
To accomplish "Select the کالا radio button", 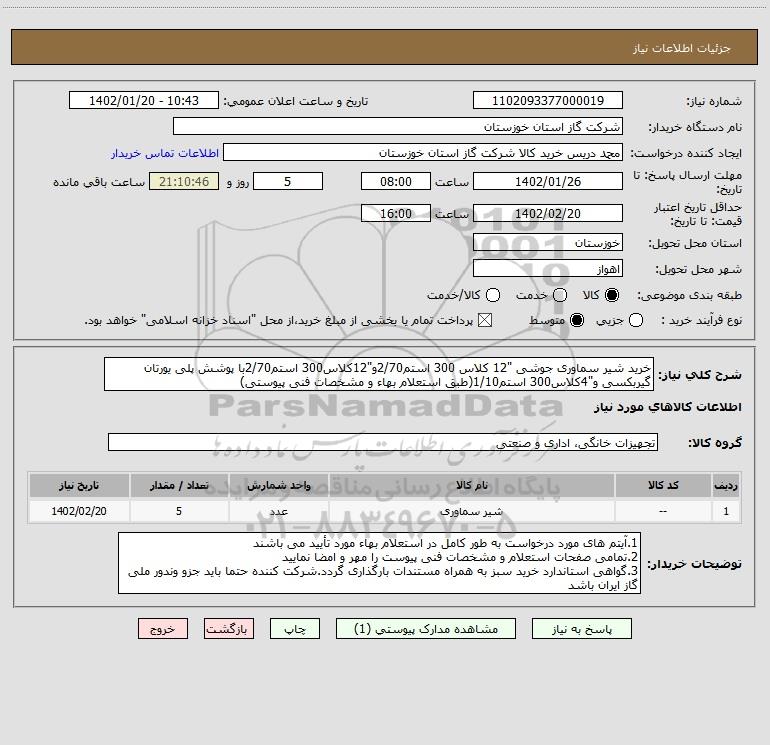I will click(x=612, y=295).
